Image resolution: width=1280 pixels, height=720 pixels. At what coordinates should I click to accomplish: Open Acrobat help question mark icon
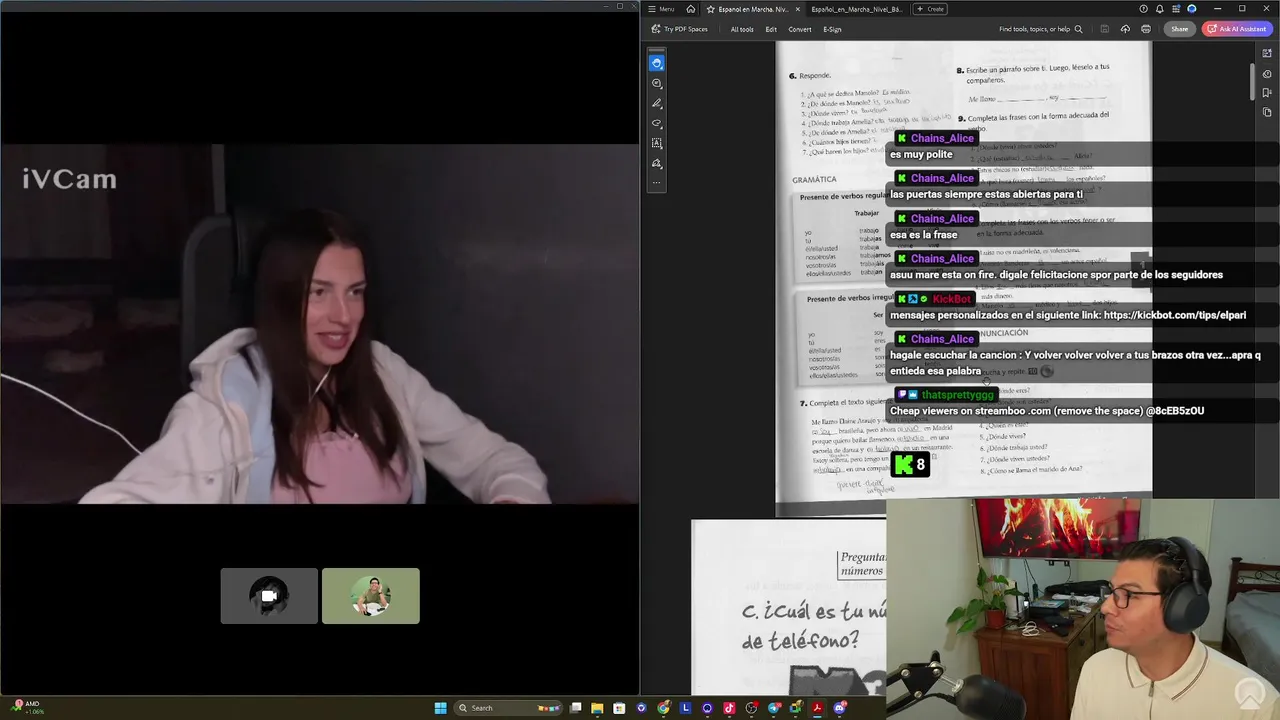[1143, 9]
